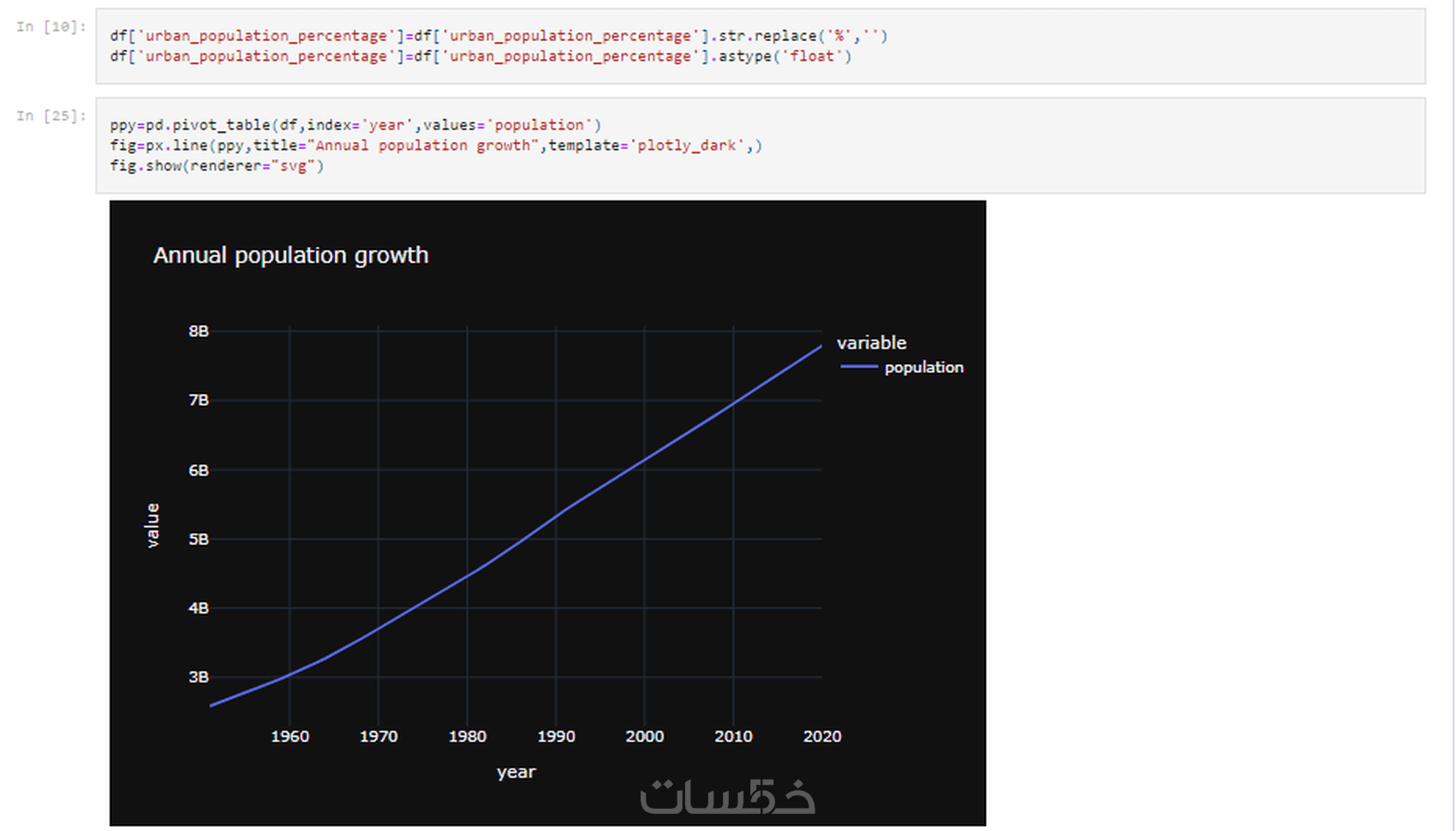The height and width of the screenshot is (831, 1456).
Task: Click the legend title 'variable'
Action: (871, 343)
